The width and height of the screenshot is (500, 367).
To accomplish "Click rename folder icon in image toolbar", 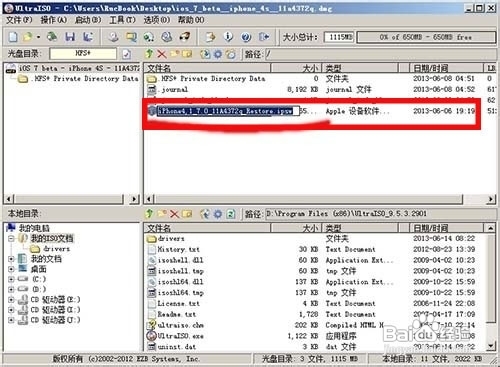I will coord(187,54).
